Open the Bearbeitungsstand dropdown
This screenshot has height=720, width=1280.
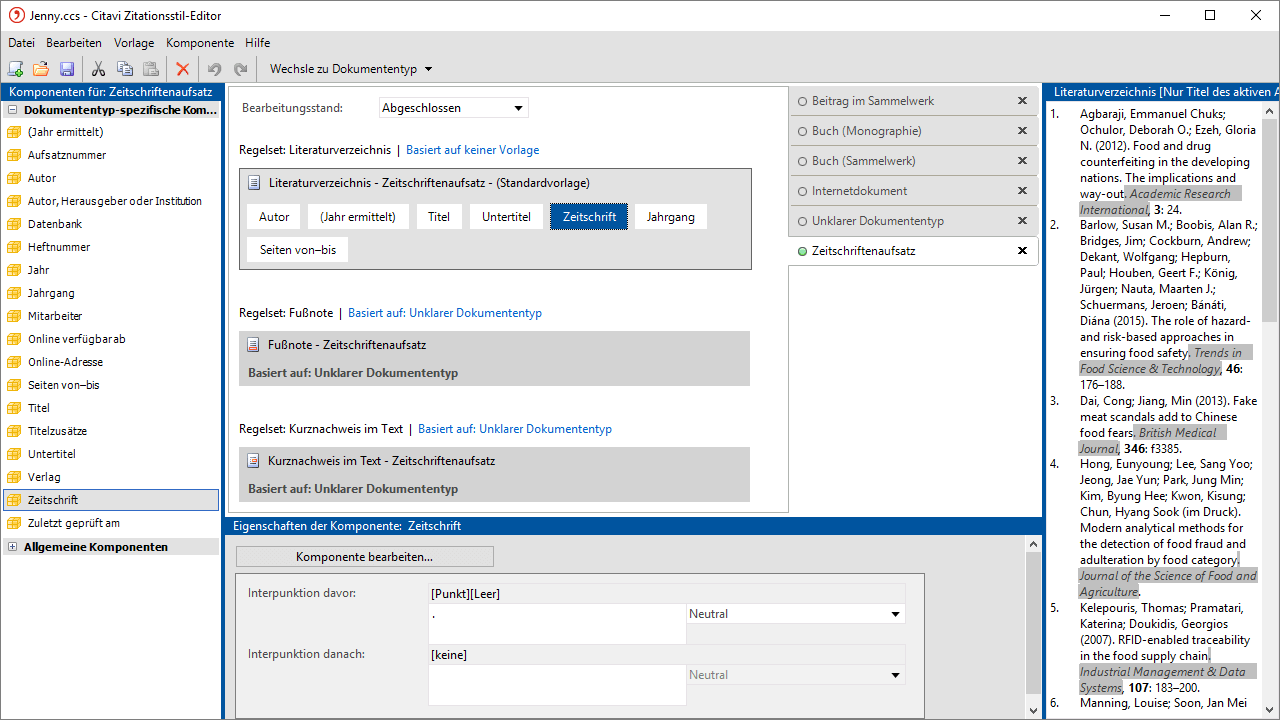click(x=518, y=108)
